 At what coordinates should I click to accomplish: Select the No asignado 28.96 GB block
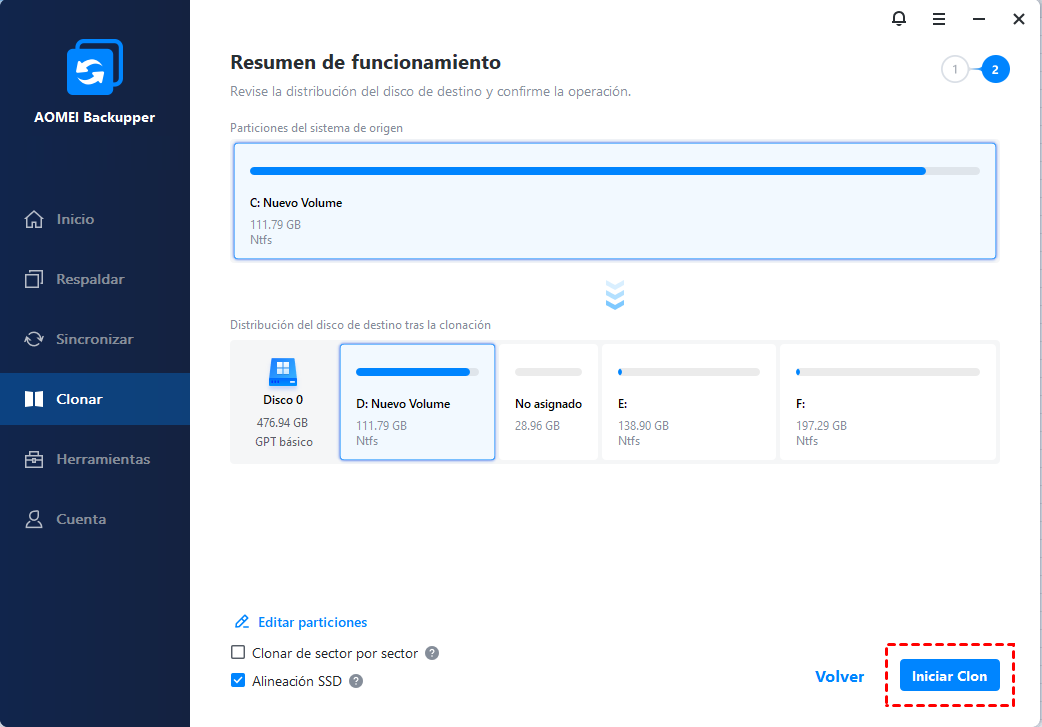[x=548, y=402]
